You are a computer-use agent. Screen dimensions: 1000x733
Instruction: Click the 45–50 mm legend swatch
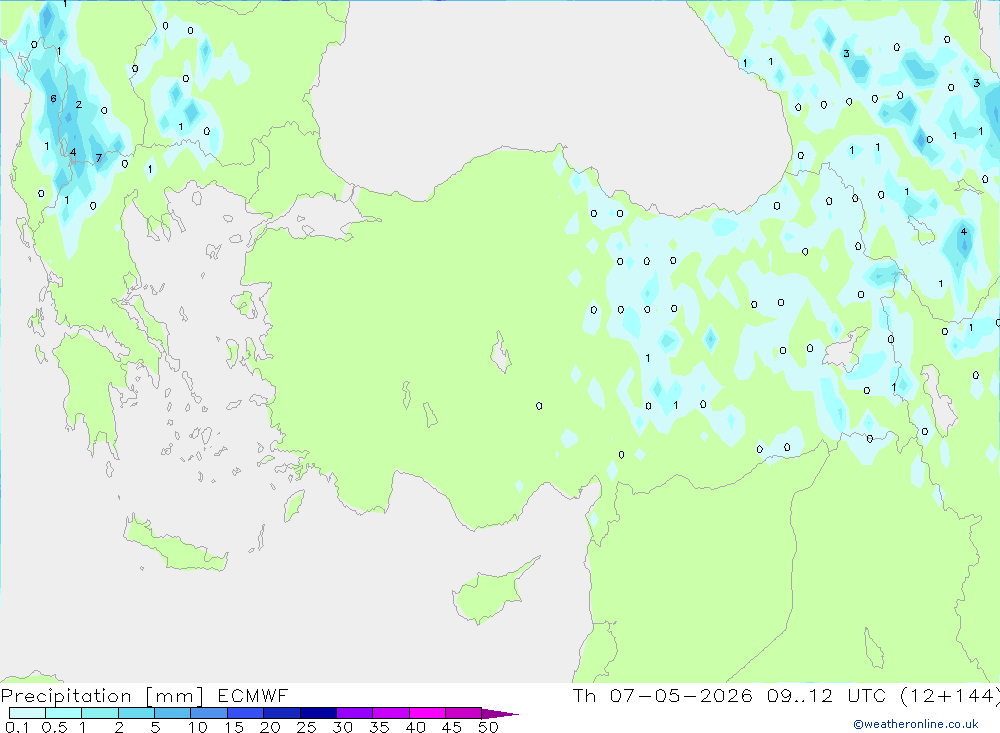point(464,713)
